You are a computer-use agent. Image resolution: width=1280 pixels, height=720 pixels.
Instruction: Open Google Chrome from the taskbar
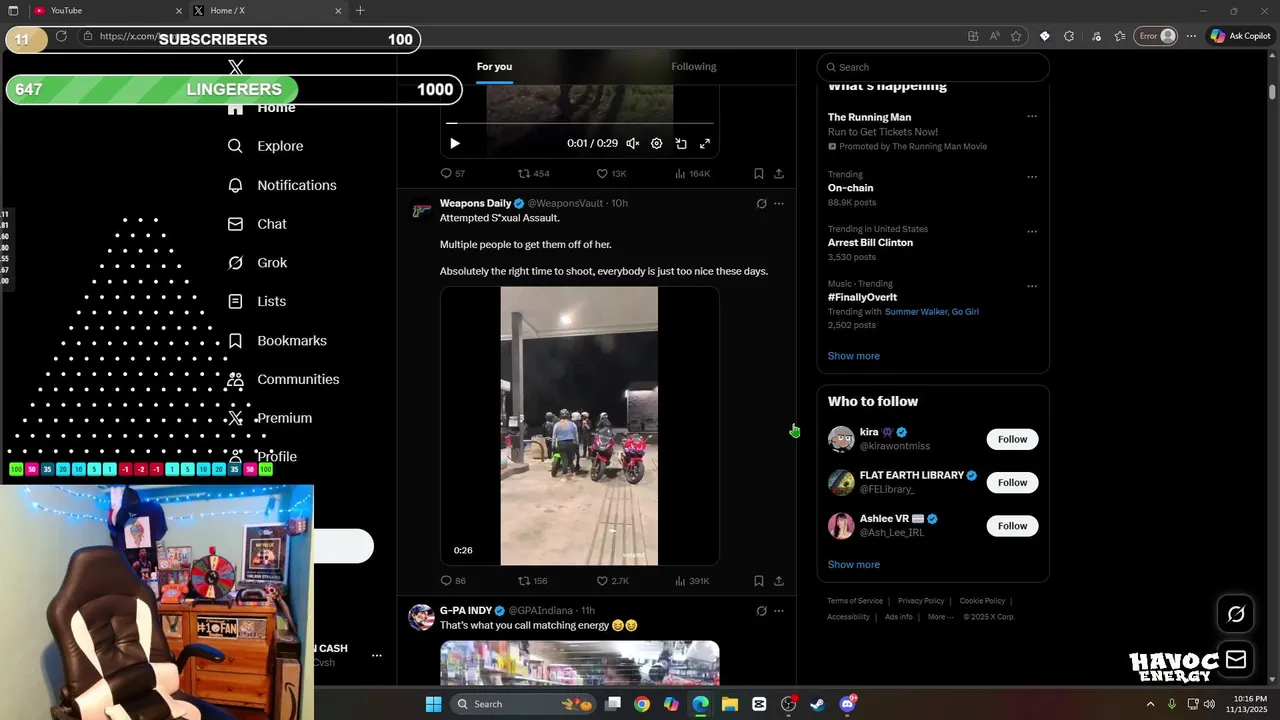(x=642, y=704)
